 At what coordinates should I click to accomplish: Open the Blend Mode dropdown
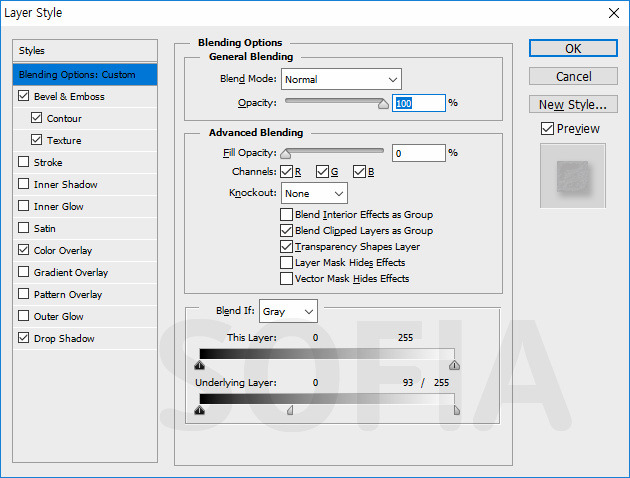tap(341, 79)
